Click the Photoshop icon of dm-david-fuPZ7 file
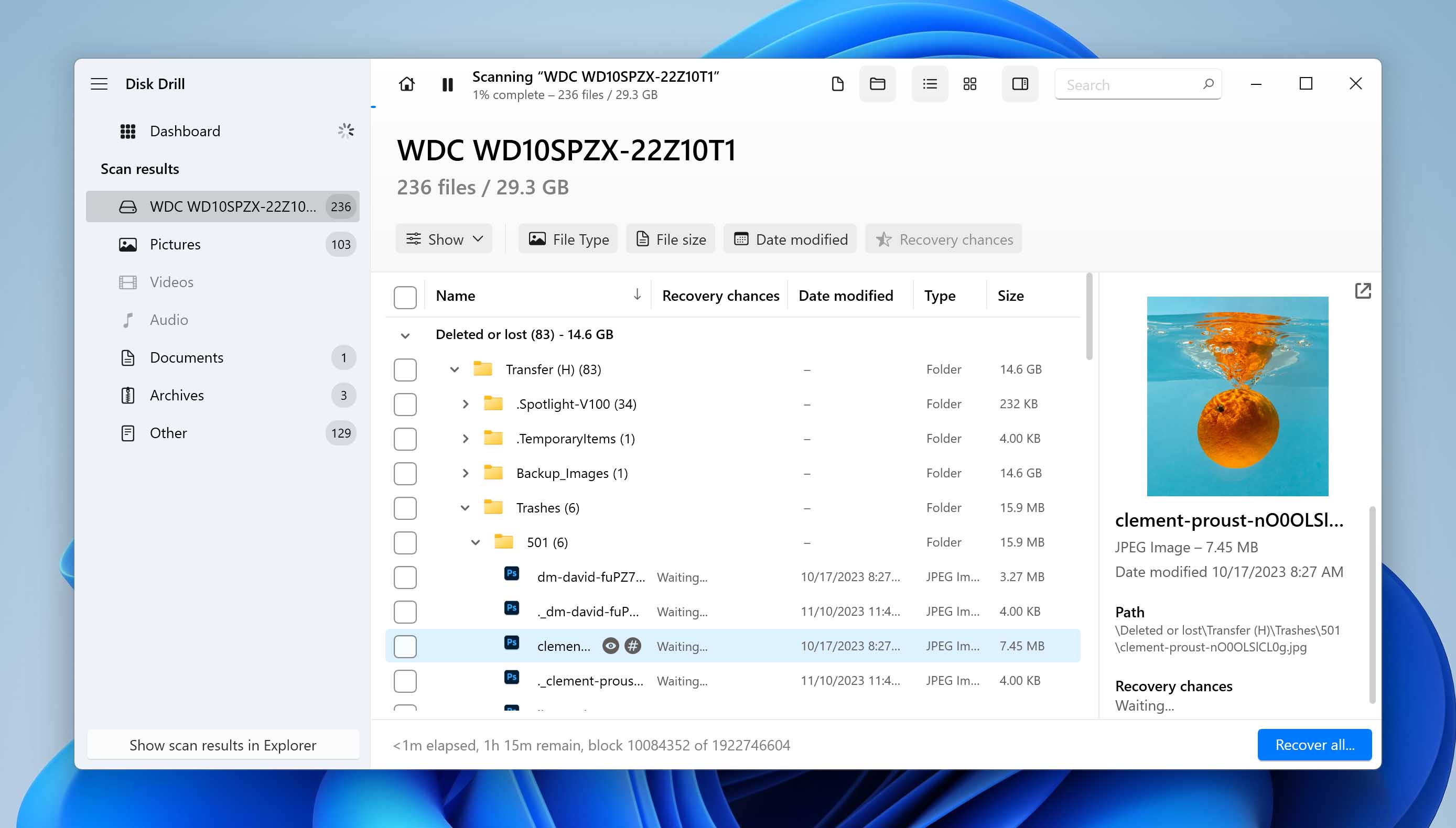The image size is (1456, 828). point(512,574)
